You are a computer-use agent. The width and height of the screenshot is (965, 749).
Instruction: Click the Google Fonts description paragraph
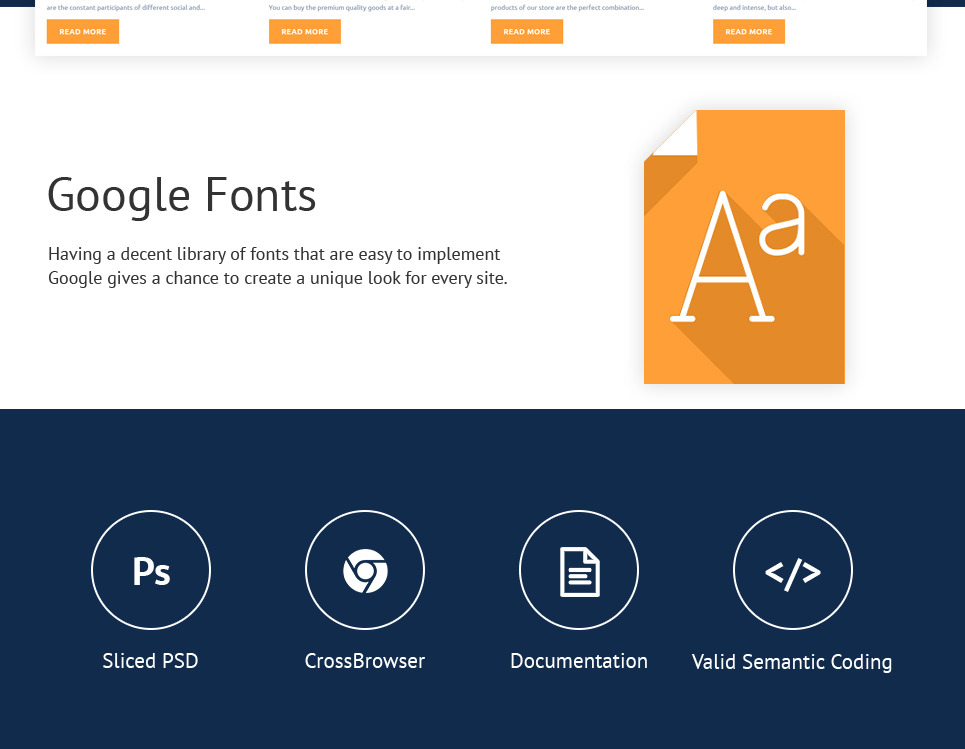(278, 266)
